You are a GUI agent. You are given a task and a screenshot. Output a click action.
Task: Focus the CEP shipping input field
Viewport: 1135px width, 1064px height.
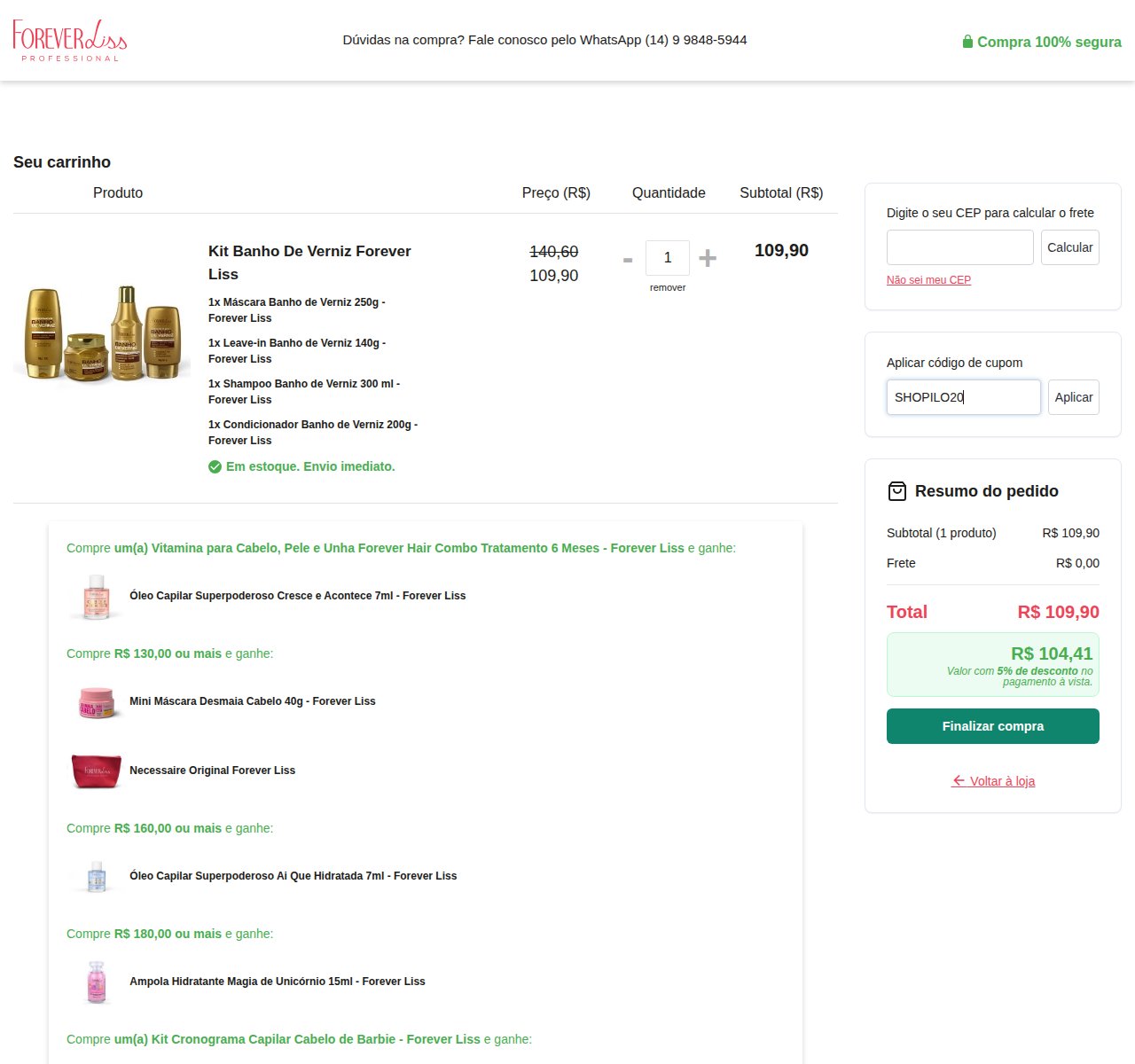960,247
